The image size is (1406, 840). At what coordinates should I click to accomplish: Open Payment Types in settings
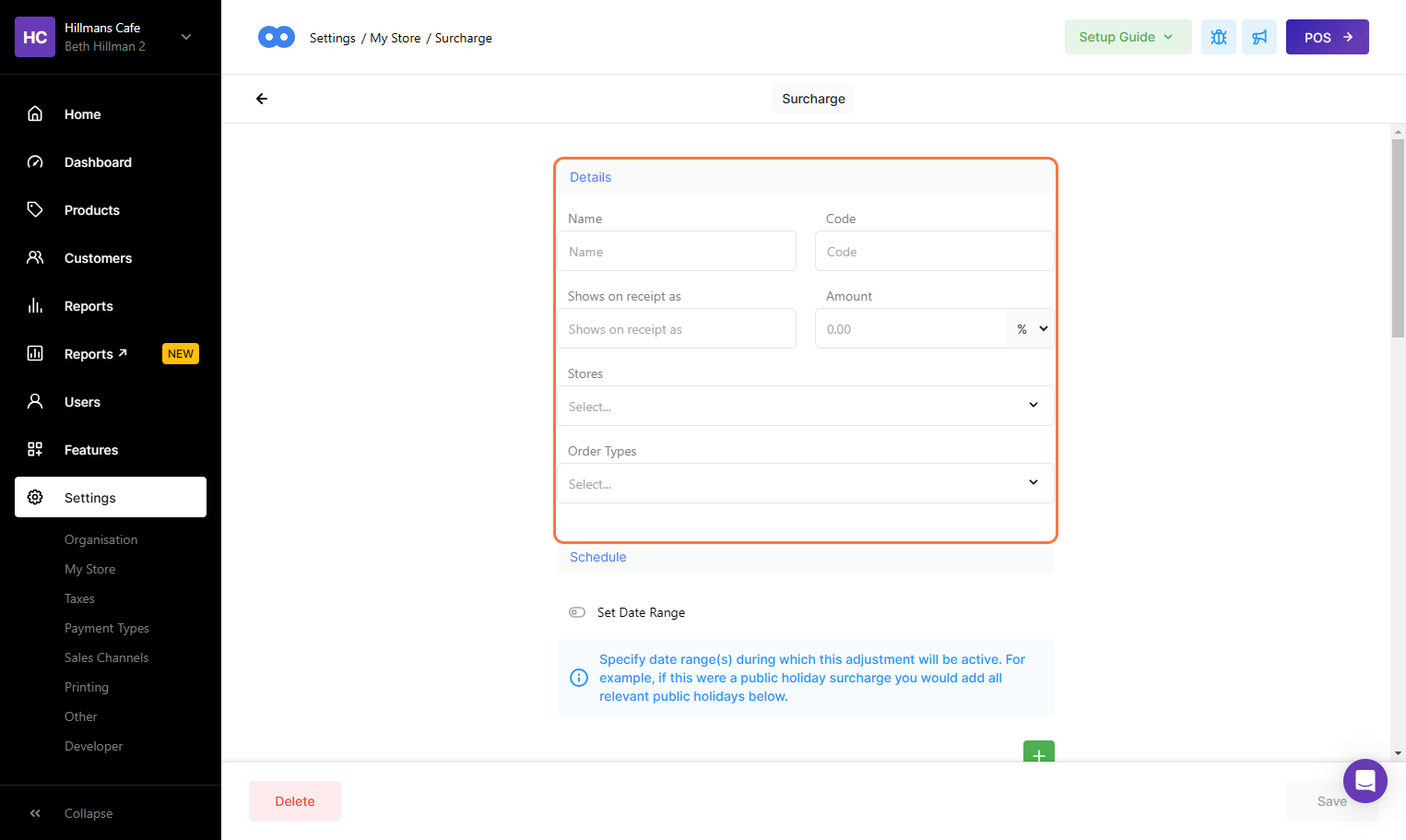pos(107,628)
